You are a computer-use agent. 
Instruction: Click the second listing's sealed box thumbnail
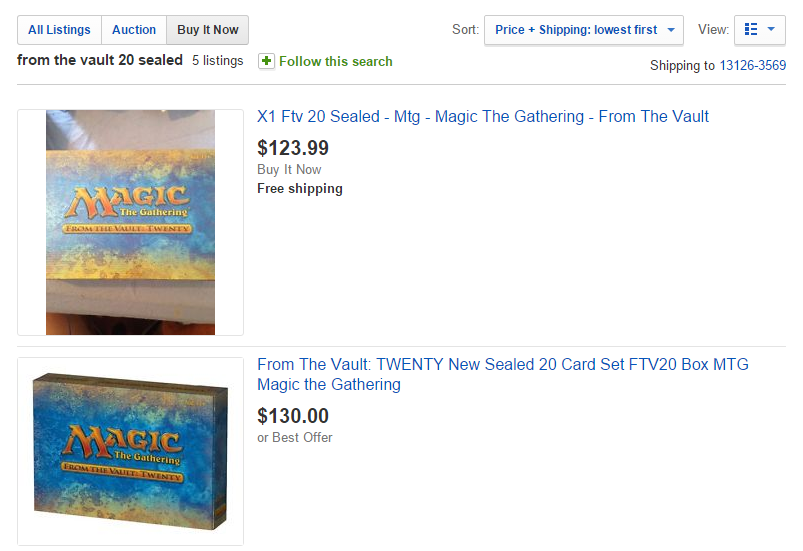pos(131,452)
